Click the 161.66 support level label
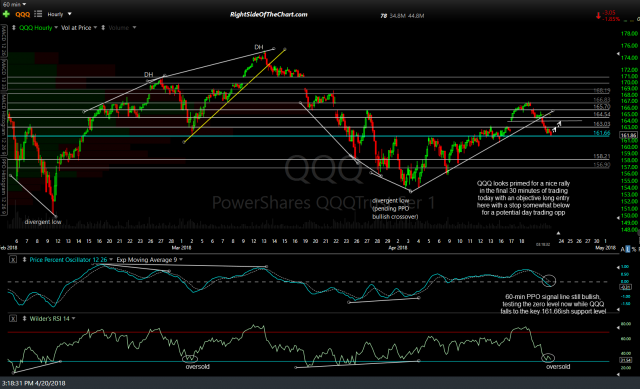This screenshot has height=389, width=640. (602, 133)
